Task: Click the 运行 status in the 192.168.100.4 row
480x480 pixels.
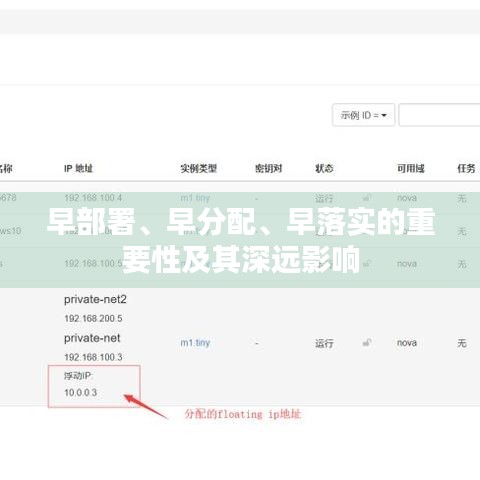Action: [324, 198]
